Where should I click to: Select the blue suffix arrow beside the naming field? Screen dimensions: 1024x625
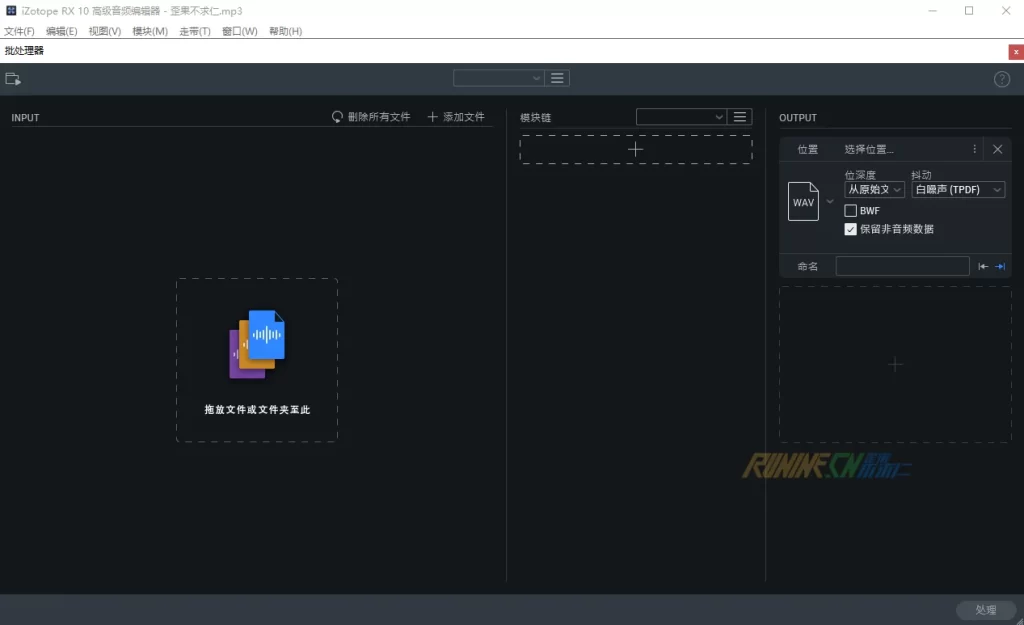(x=1000, y=266)
